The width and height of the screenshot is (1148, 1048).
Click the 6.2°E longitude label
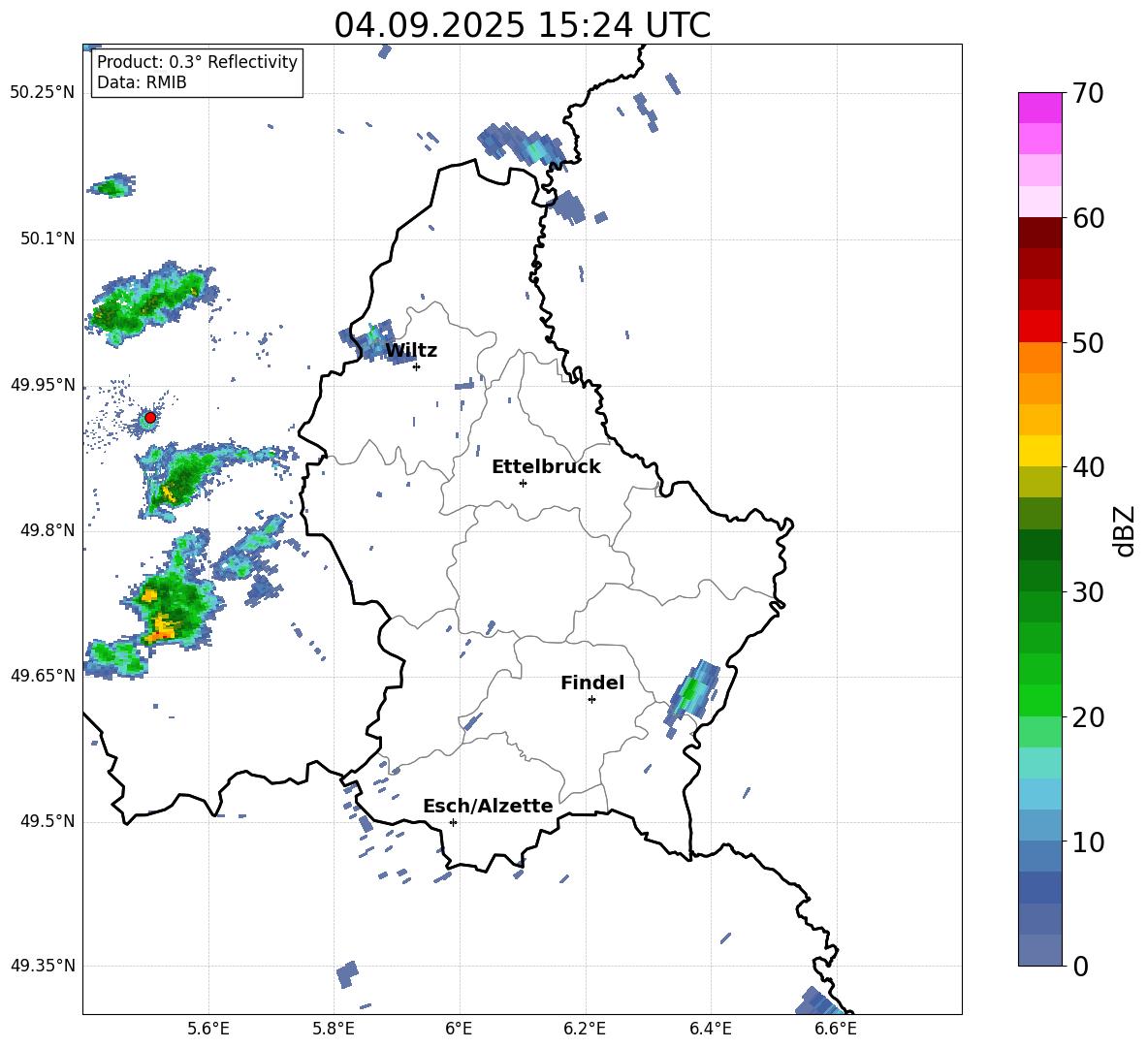pyautogui.click(x=585, y=1029)
